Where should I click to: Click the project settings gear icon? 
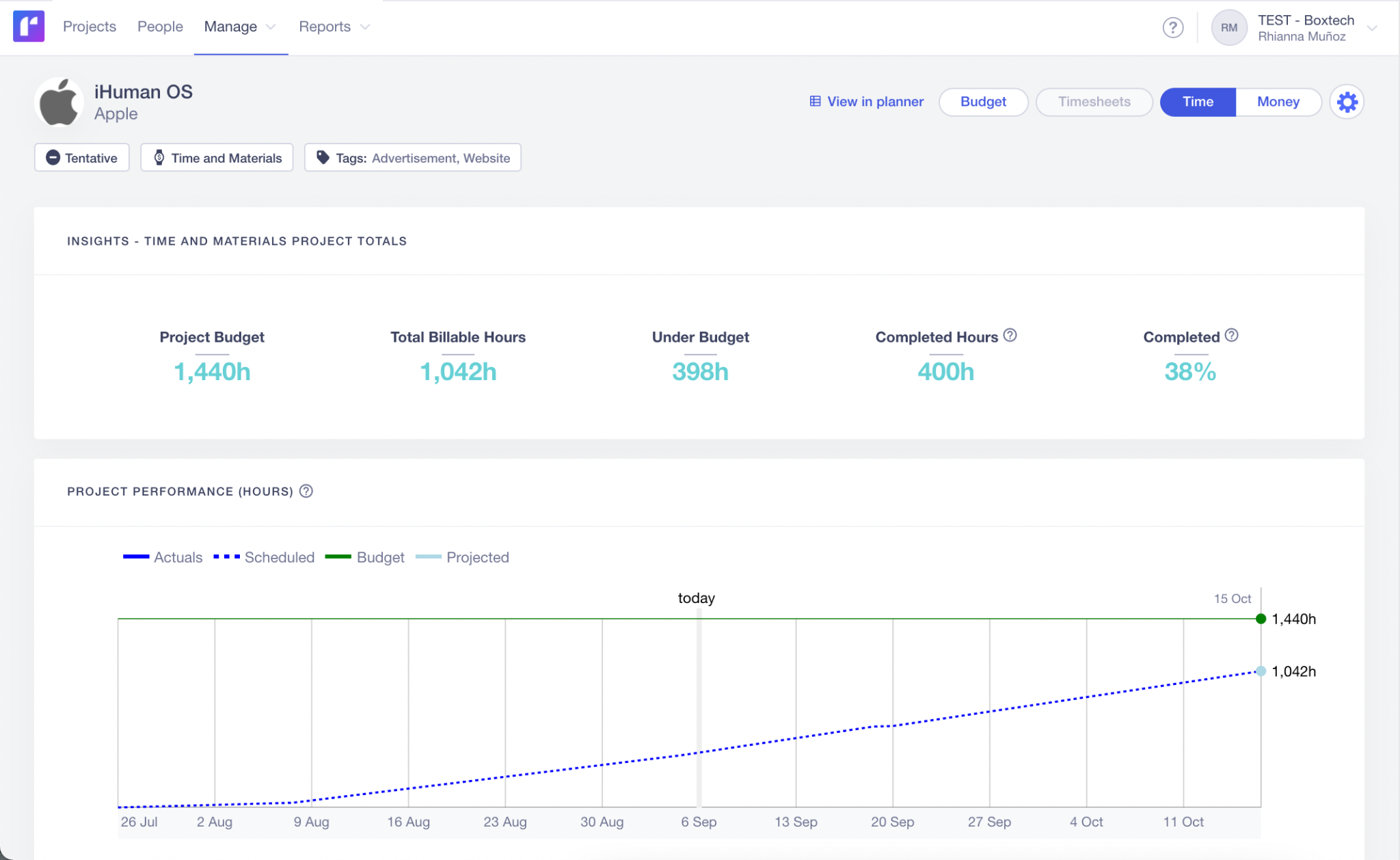1347,102
